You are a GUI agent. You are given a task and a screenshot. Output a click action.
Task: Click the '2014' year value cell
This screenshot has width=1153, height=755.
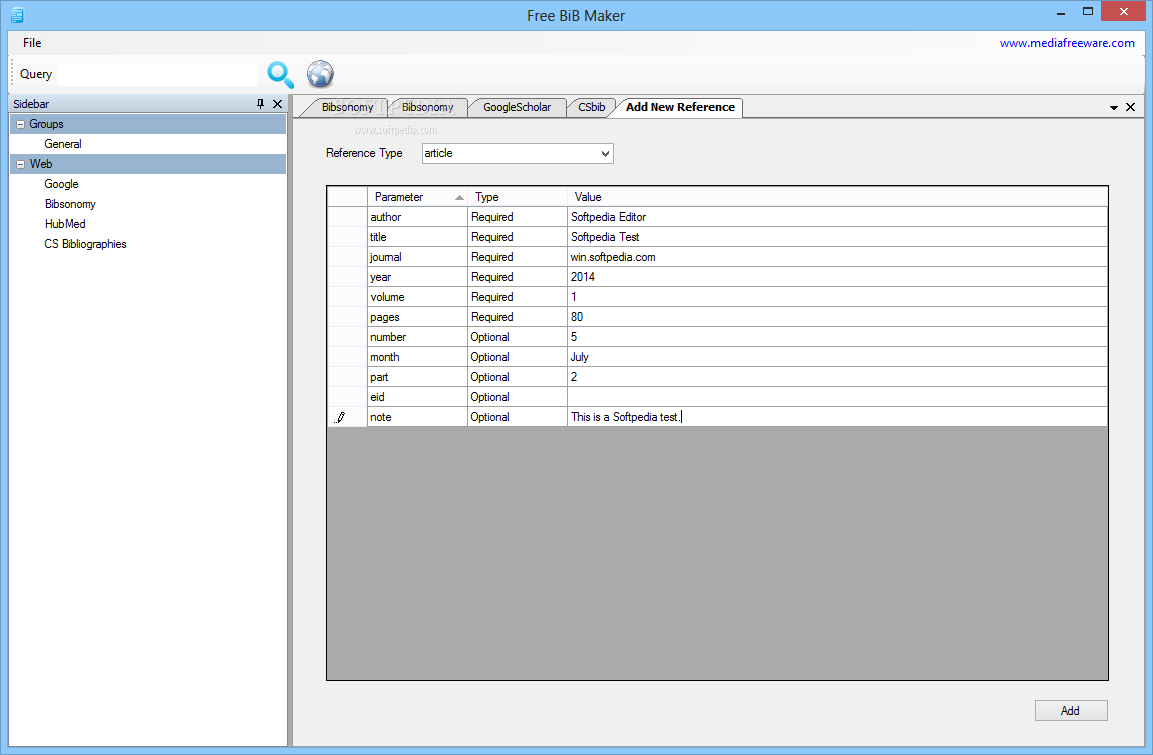click(838, 277)
